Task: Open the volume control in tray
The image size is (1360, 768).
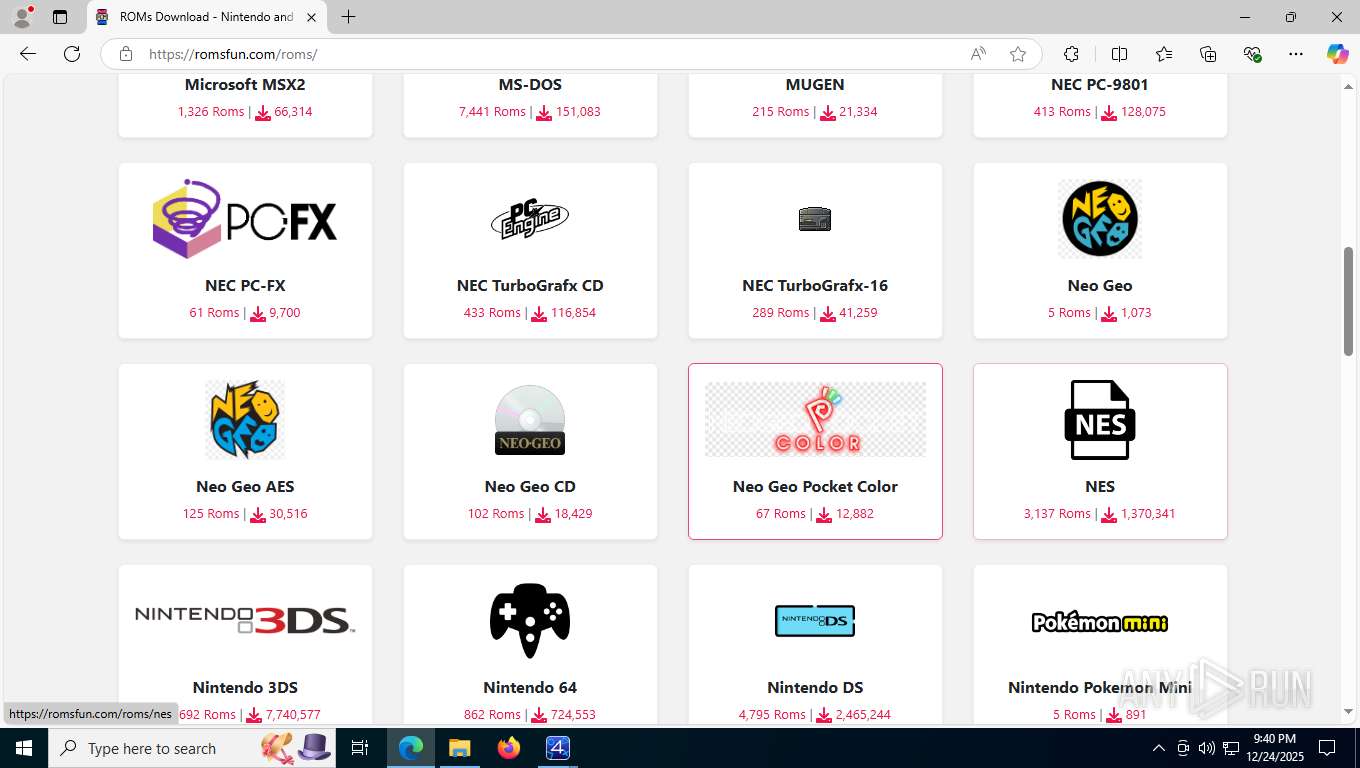Action: 1207,748
